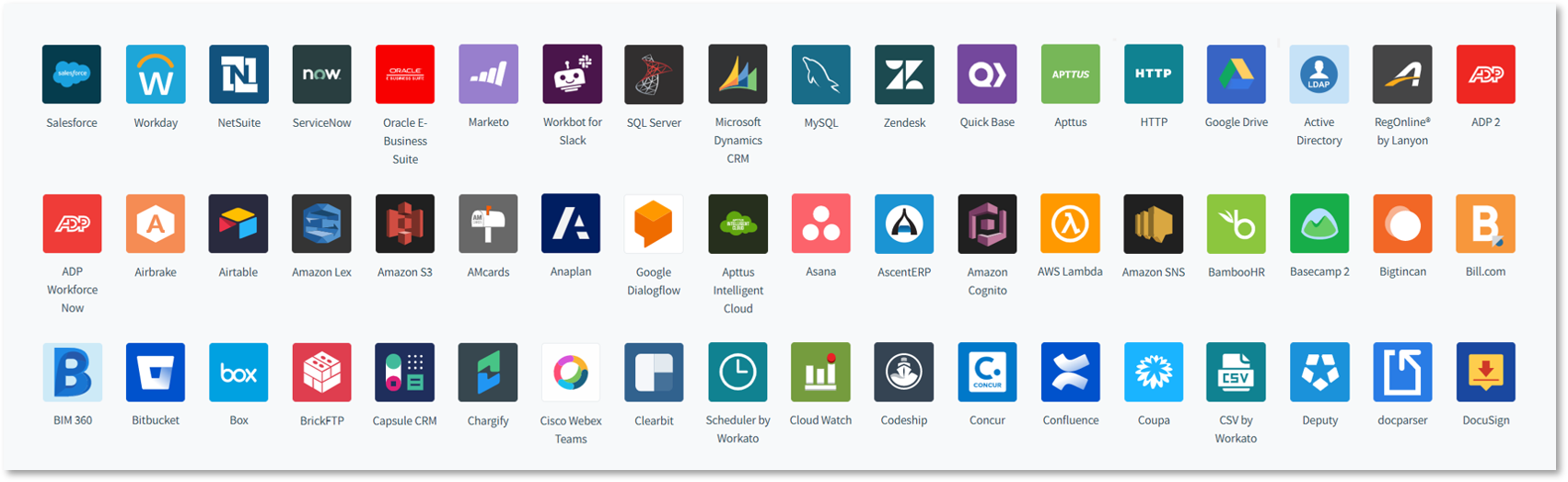Image resolution: width=1568 pixels, height=482 pixels.
Task: Open the docparser connector icon
Action: click(1402, 373)
